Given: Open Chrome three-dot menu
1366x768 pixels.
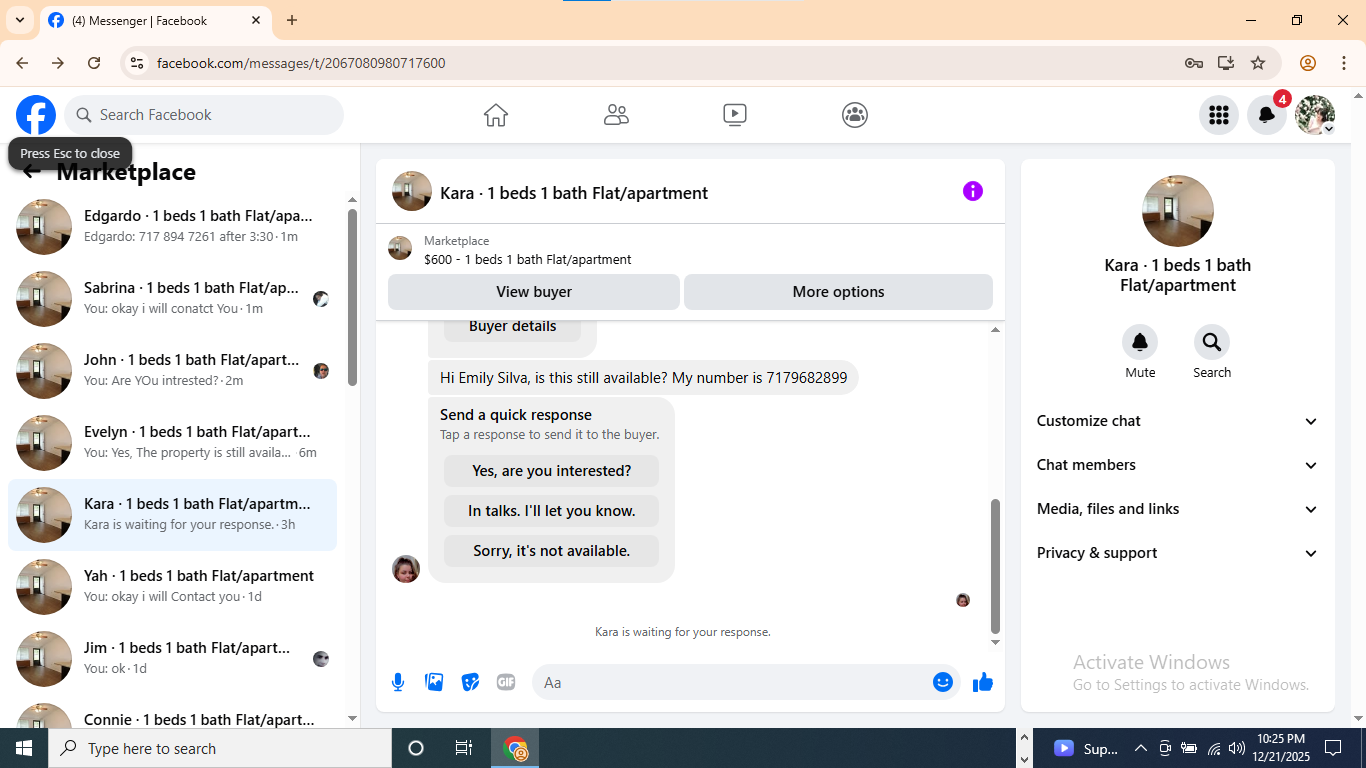Looking at the screenshot, I should coord(1344,63).
